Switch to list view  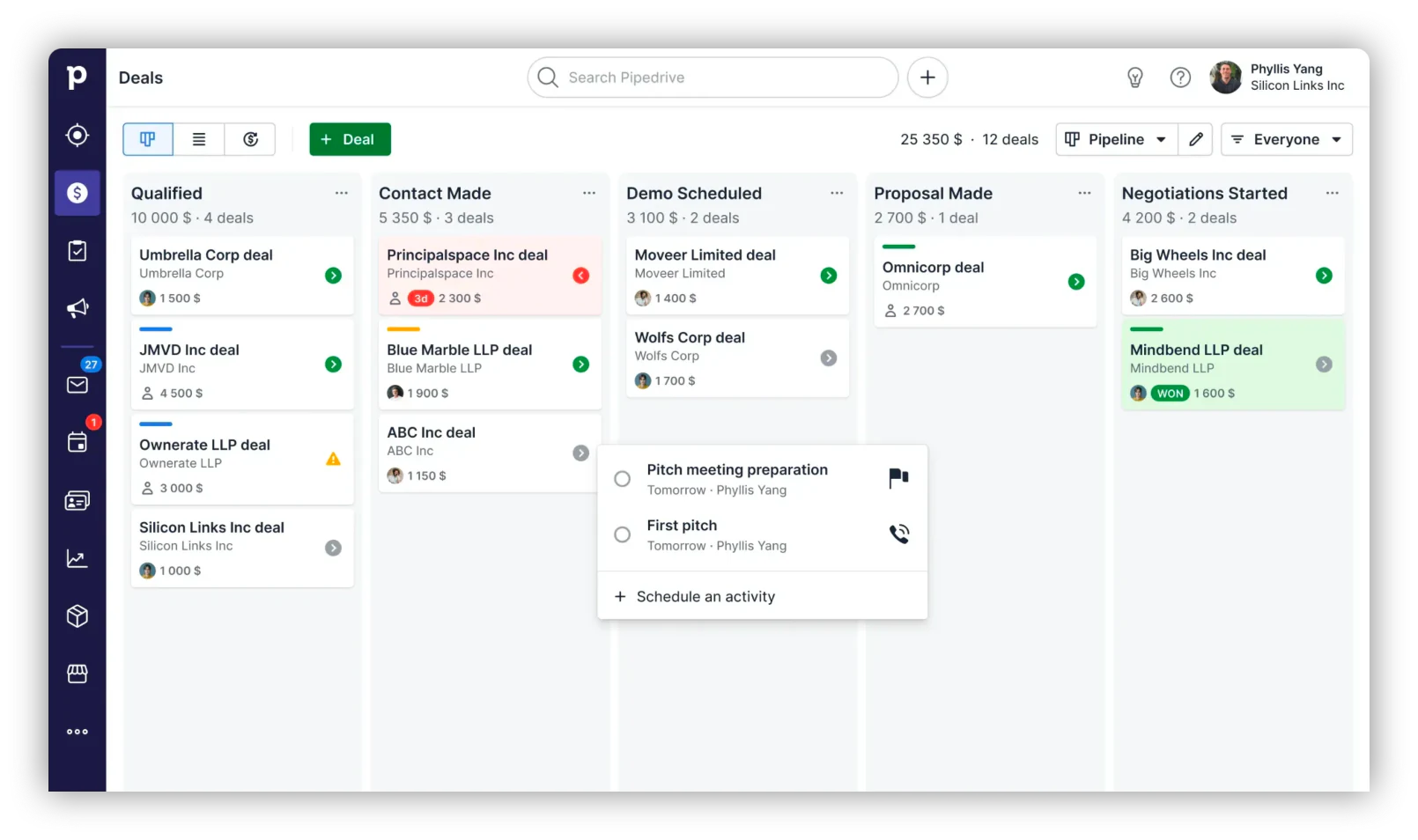click(x=199, y=139)
